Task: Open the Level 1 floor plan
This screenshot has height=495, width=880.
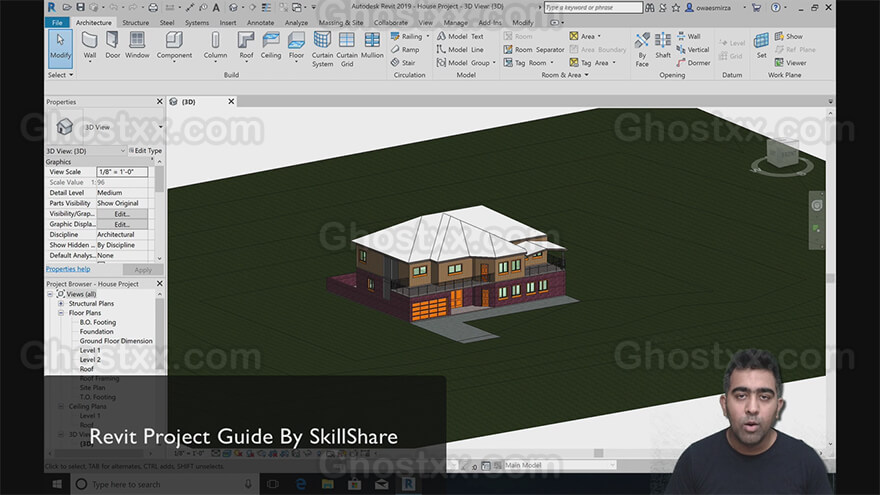Action: coord(90,350)
